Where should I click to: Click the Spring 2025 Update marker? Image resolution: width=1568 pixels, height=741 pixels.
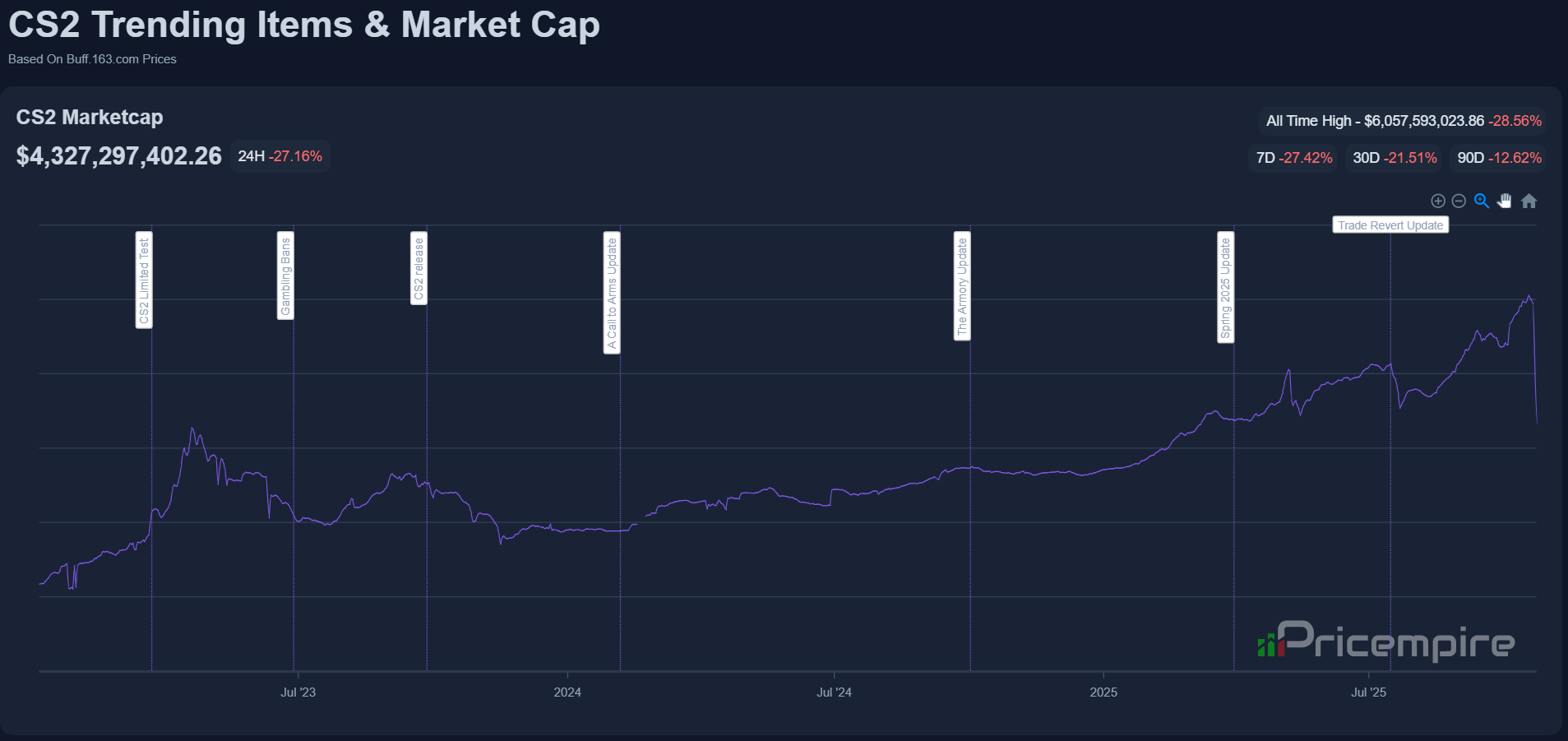1225,287
